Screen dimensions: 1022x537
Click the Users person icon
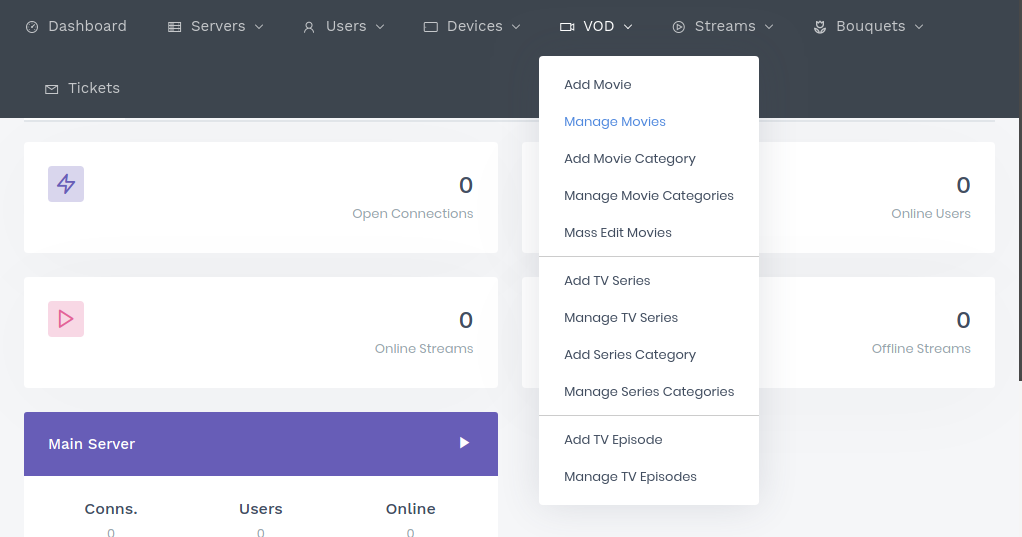coord(309,27)
